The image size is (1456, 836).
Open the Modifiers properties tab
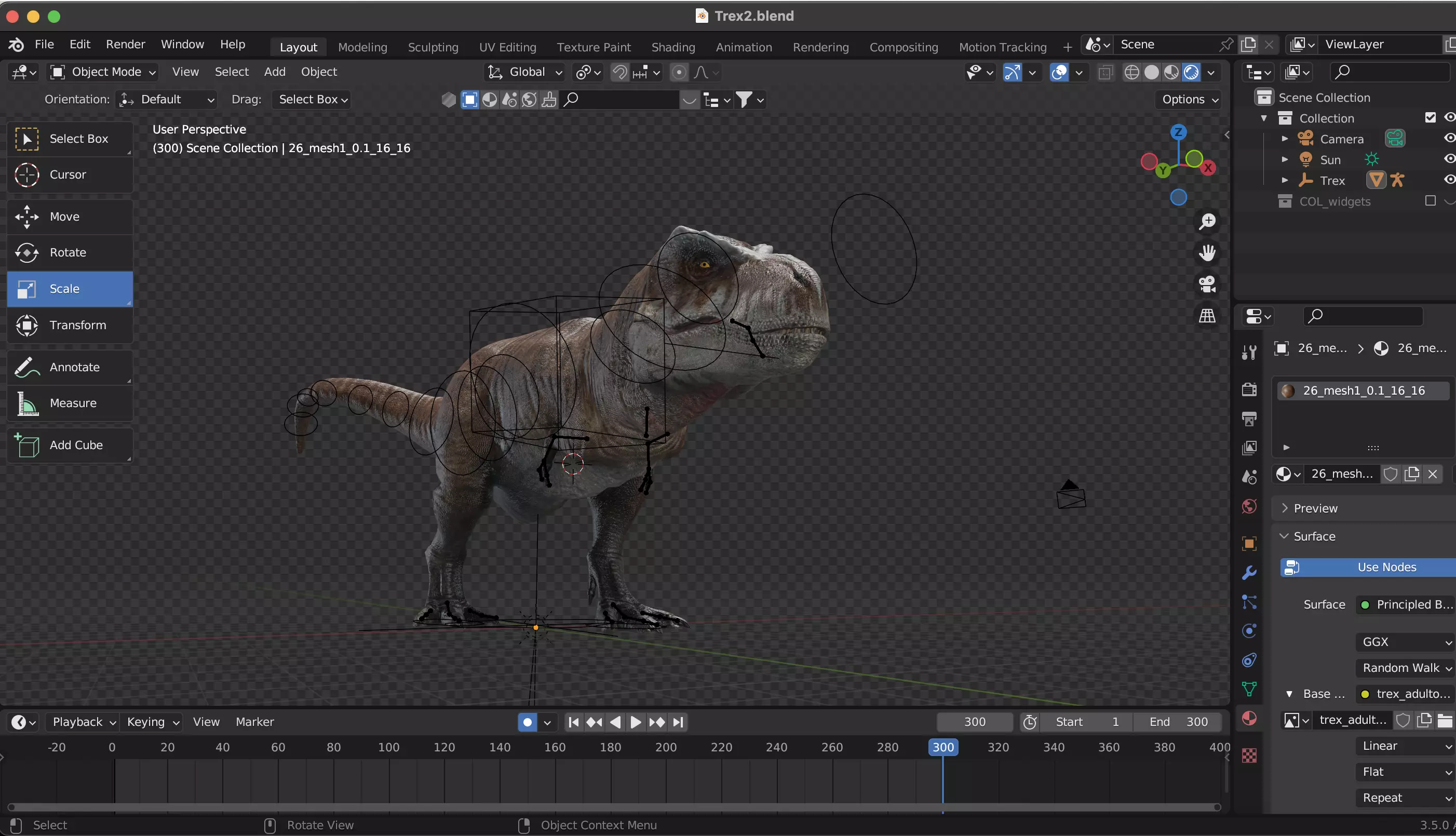(1249, 573)
